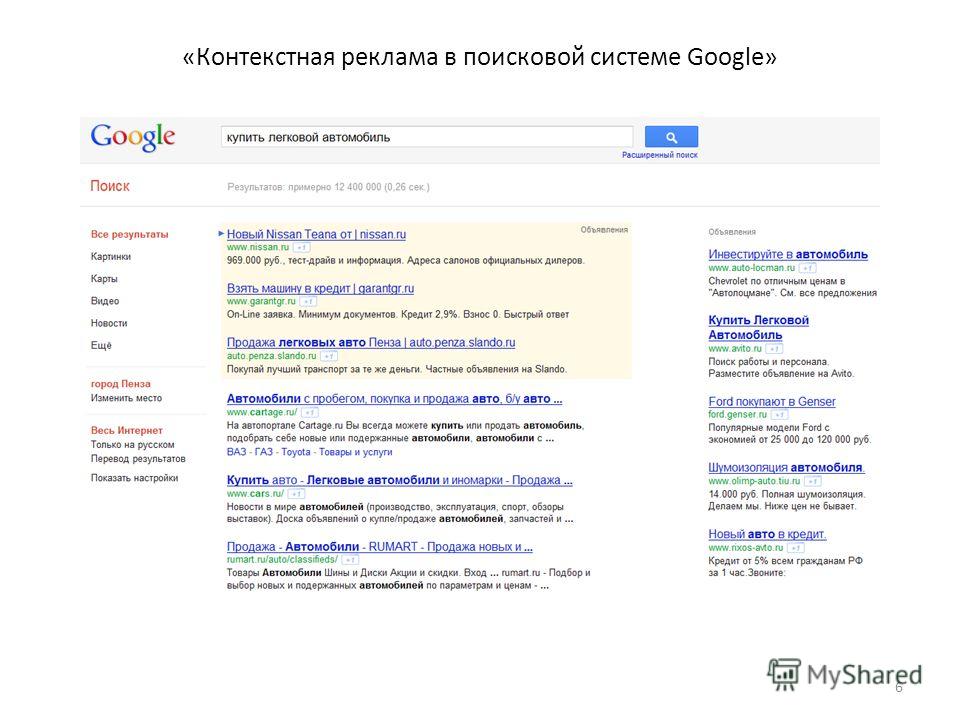Click the +1 button beside www.cartage.ru/

click(310, 412)
